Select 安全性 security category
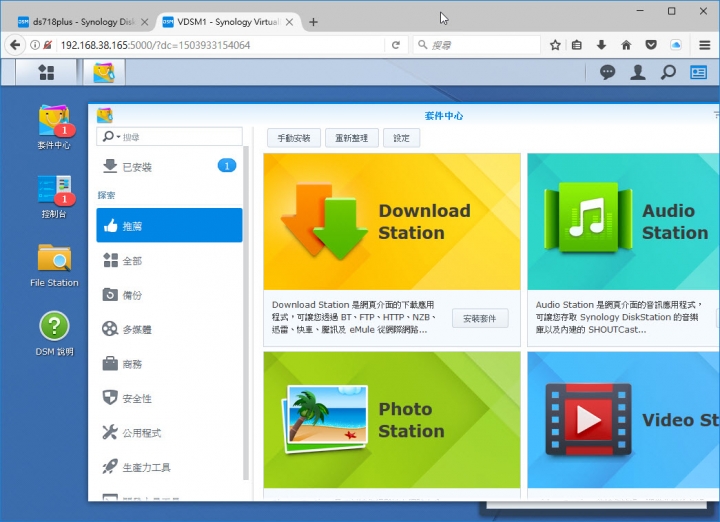720x522 pixels. tap(169, 398)
